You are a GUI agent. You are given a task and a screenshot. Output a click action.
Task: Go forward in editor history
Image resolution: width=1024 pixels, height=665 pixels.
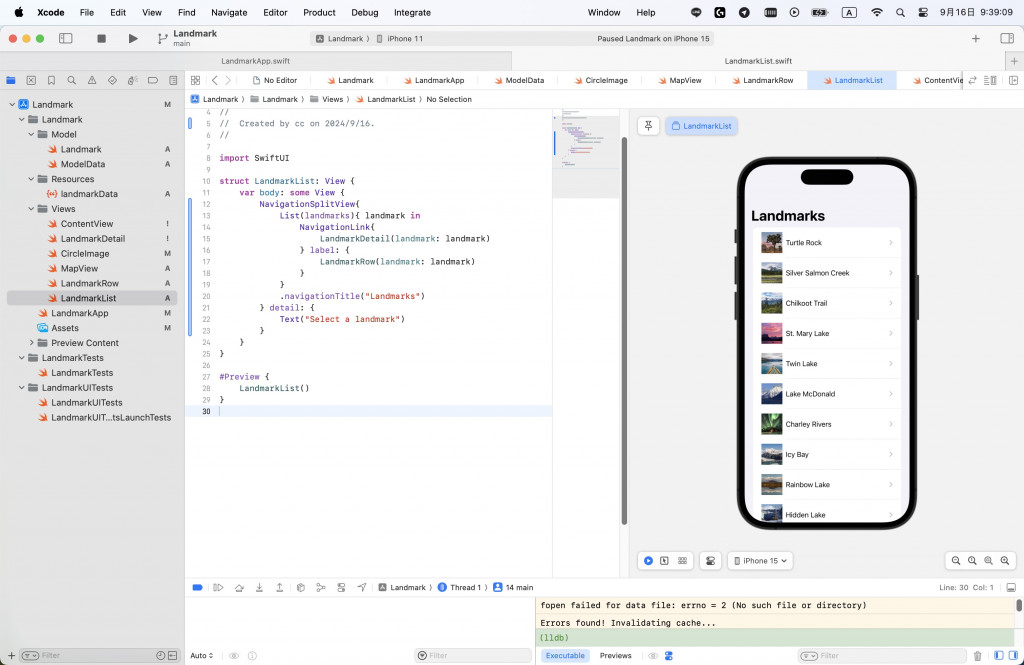coord(228,80)
